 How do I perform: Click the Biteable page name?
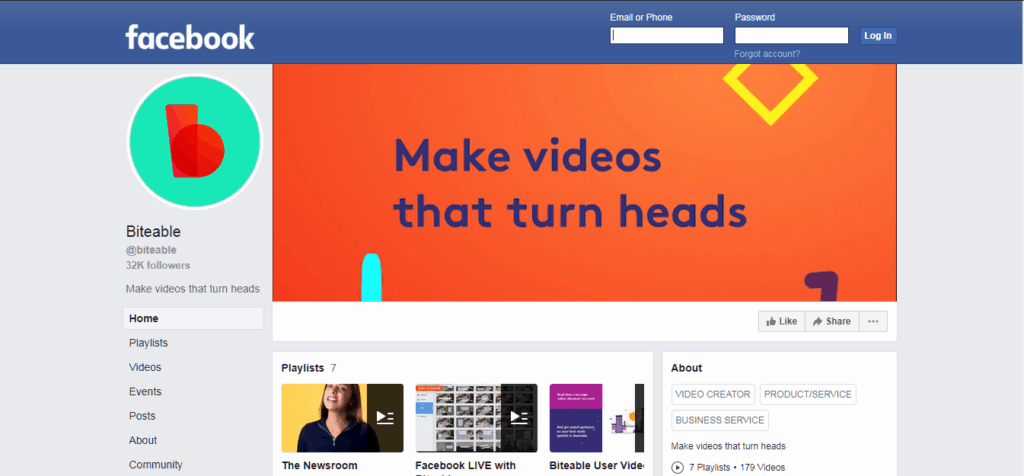tap(153, 232)
